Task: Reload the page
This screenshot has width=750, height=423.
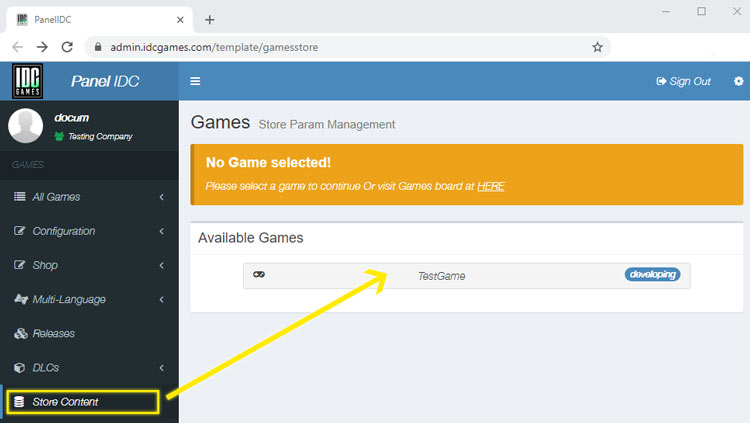Action: pos(67,47)
